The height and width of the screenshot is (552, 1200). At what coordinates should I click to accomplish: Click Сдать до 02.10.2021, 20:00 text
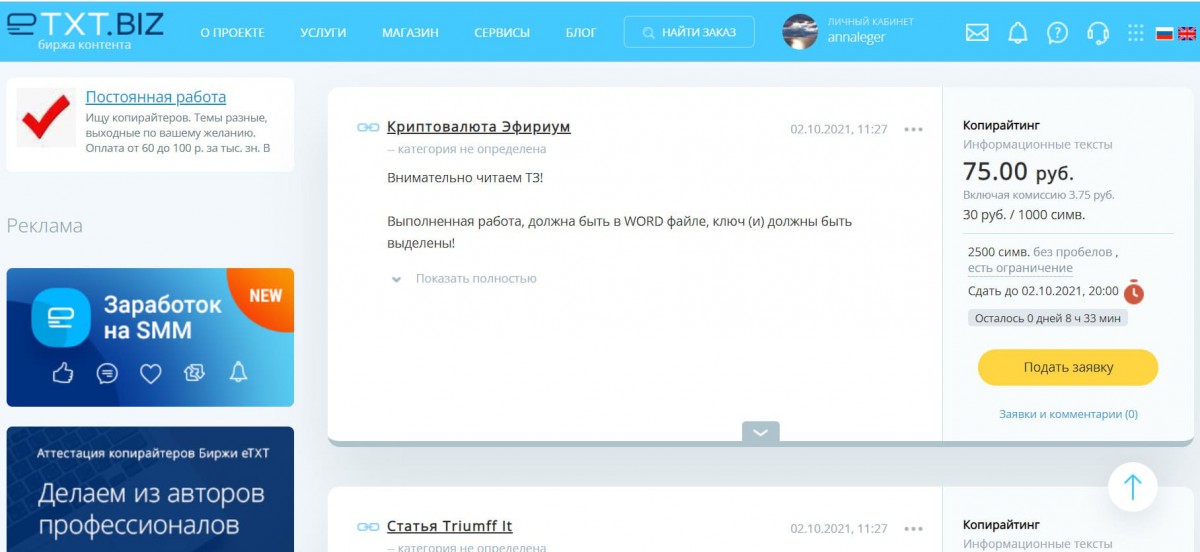click(1043, 291)
